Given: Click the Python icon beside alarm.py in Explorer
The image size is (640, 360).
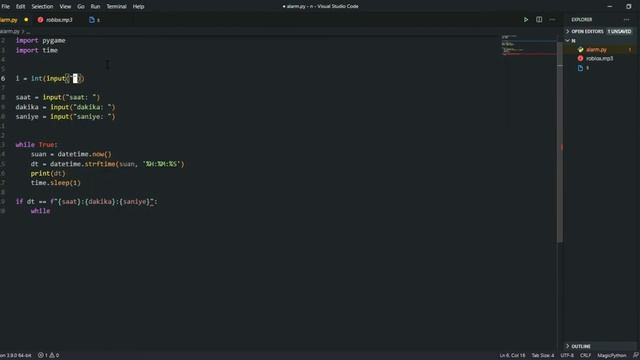Looking at the screenshot, I should point(580,50).
